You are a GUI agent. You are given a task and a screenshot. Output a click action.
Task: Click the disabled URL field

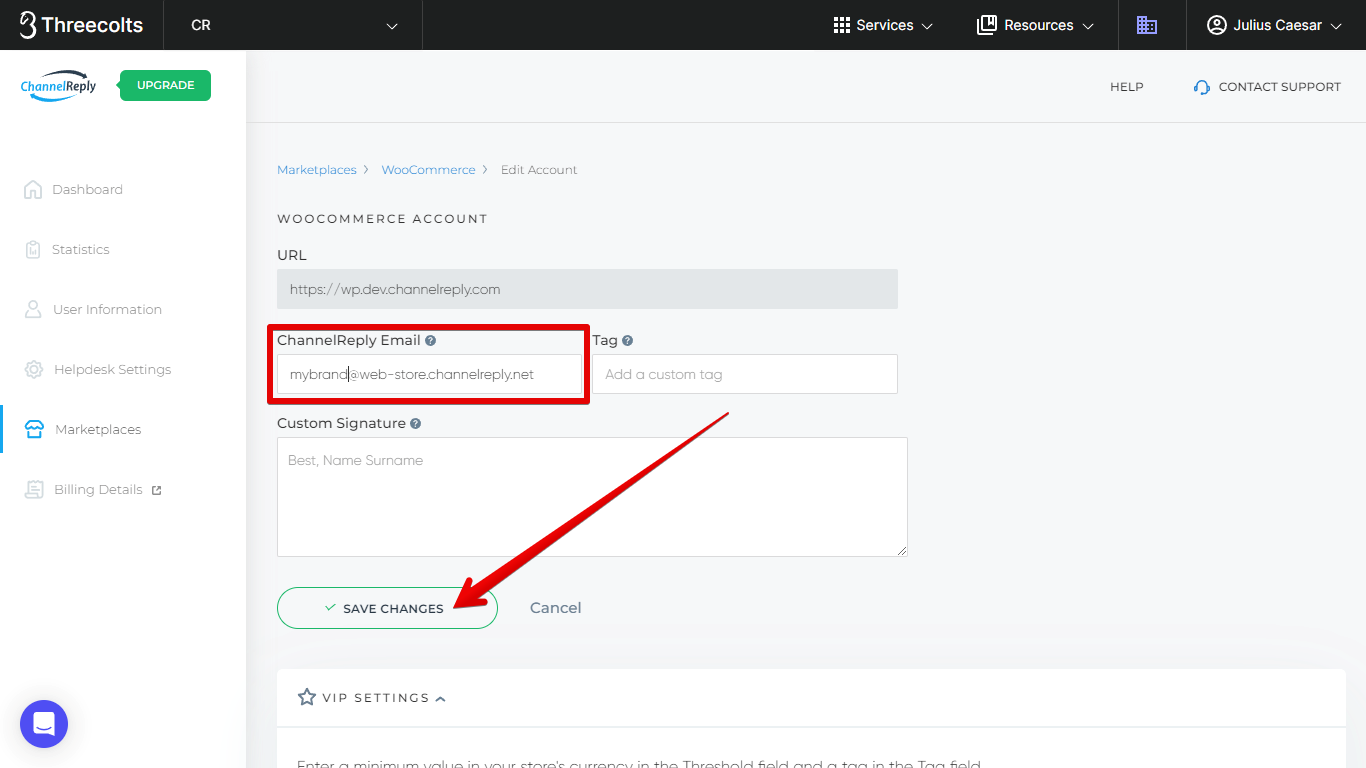click(x=587, y=289)
